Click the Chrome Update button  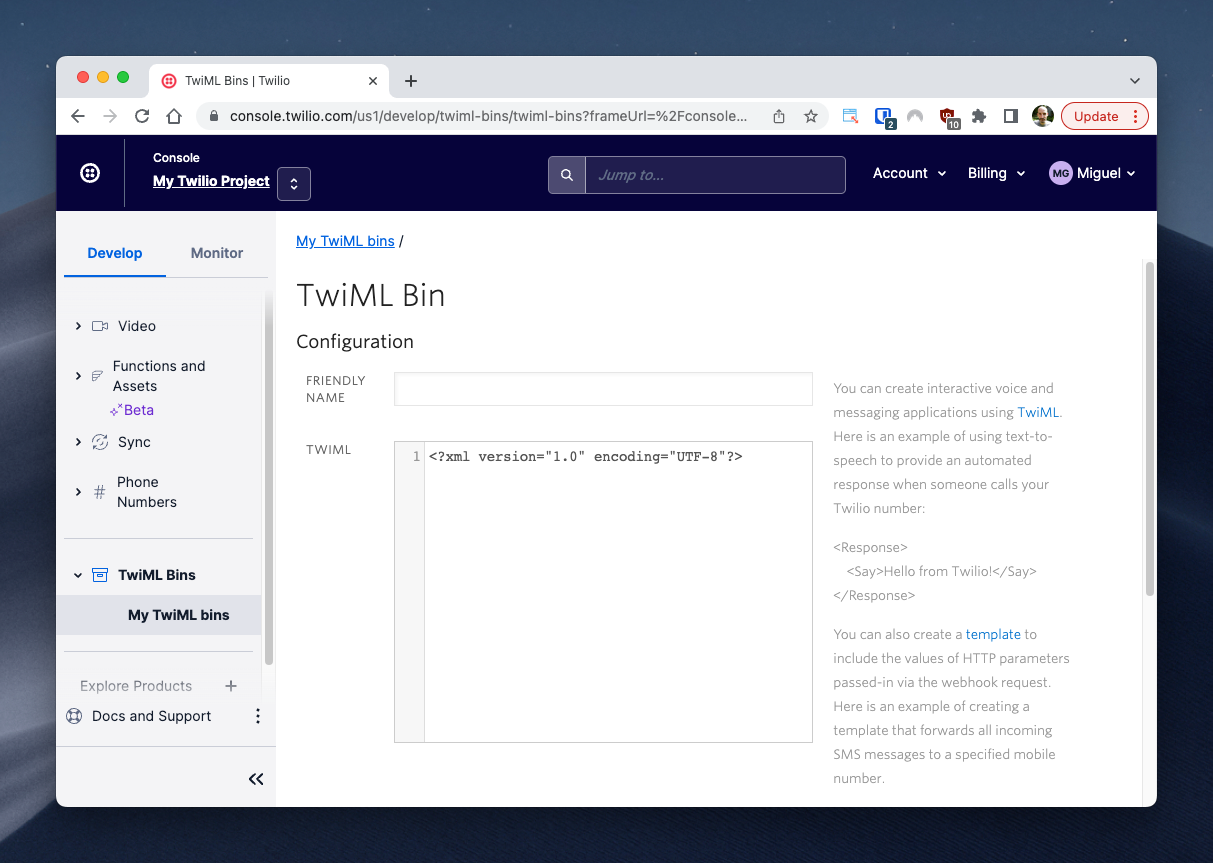pyautogui.click(x=1105, y=116)
